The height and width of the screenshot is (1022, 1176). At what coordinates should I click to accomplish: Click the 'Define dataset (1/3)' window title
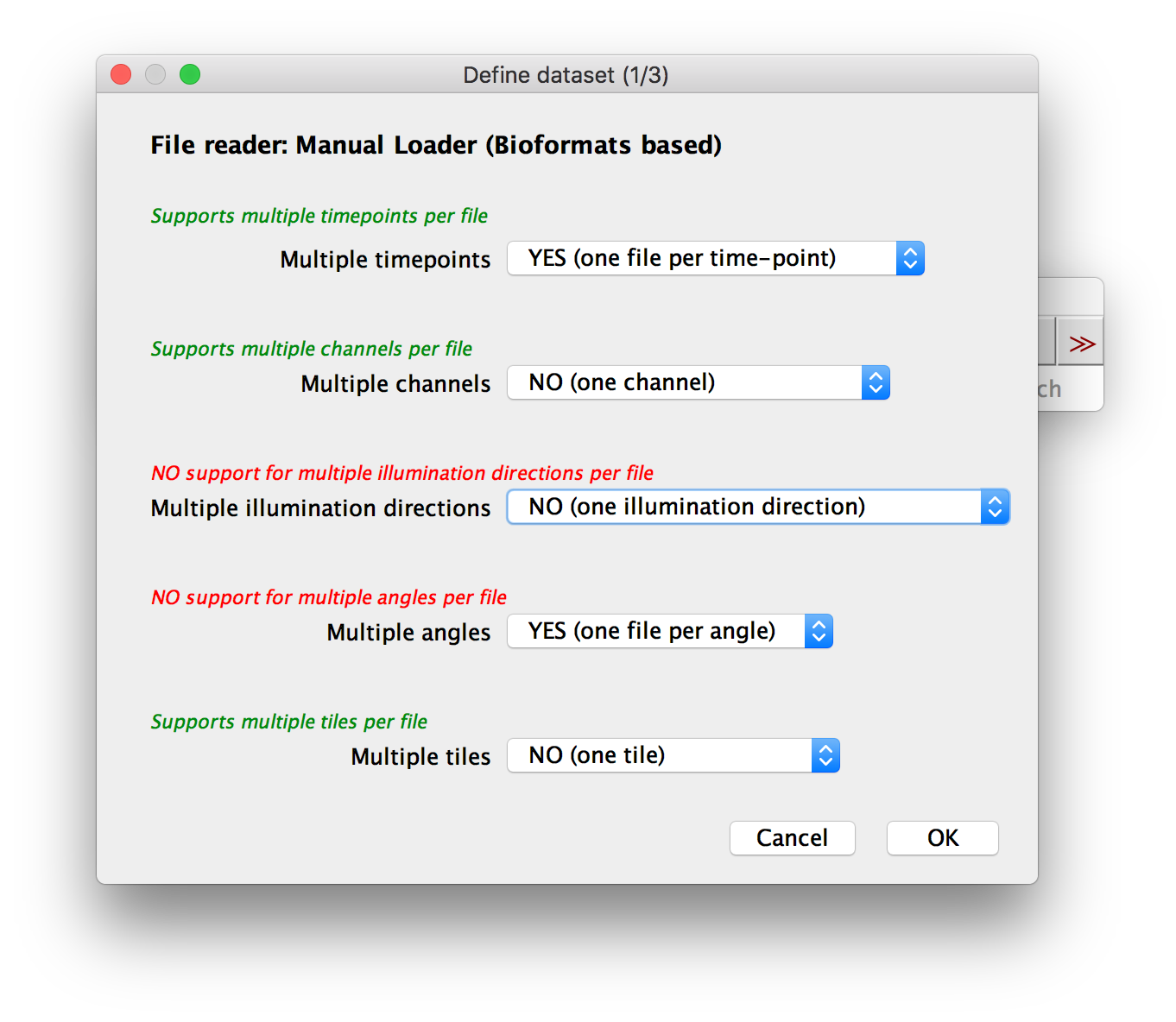(x=566, y=75)
